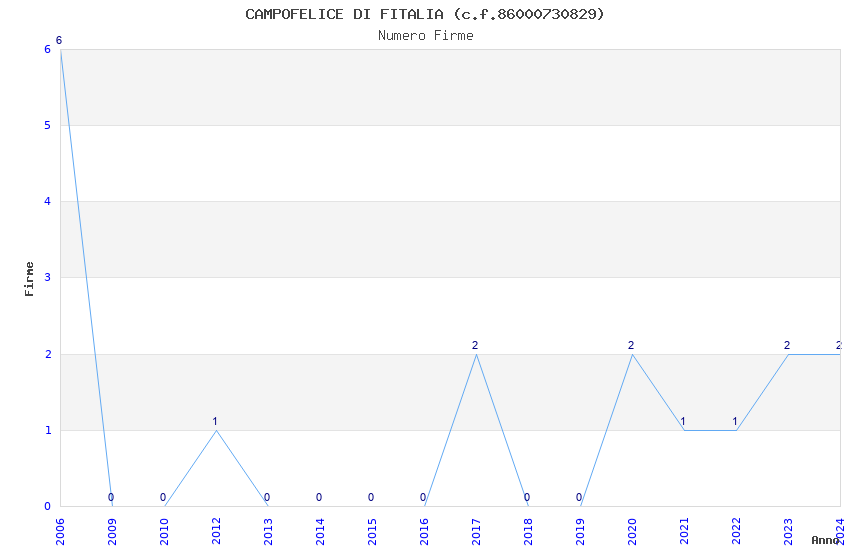Screen dimensions: 850x550
Task: Click the year label 2024
Action: tap(840, 531)
